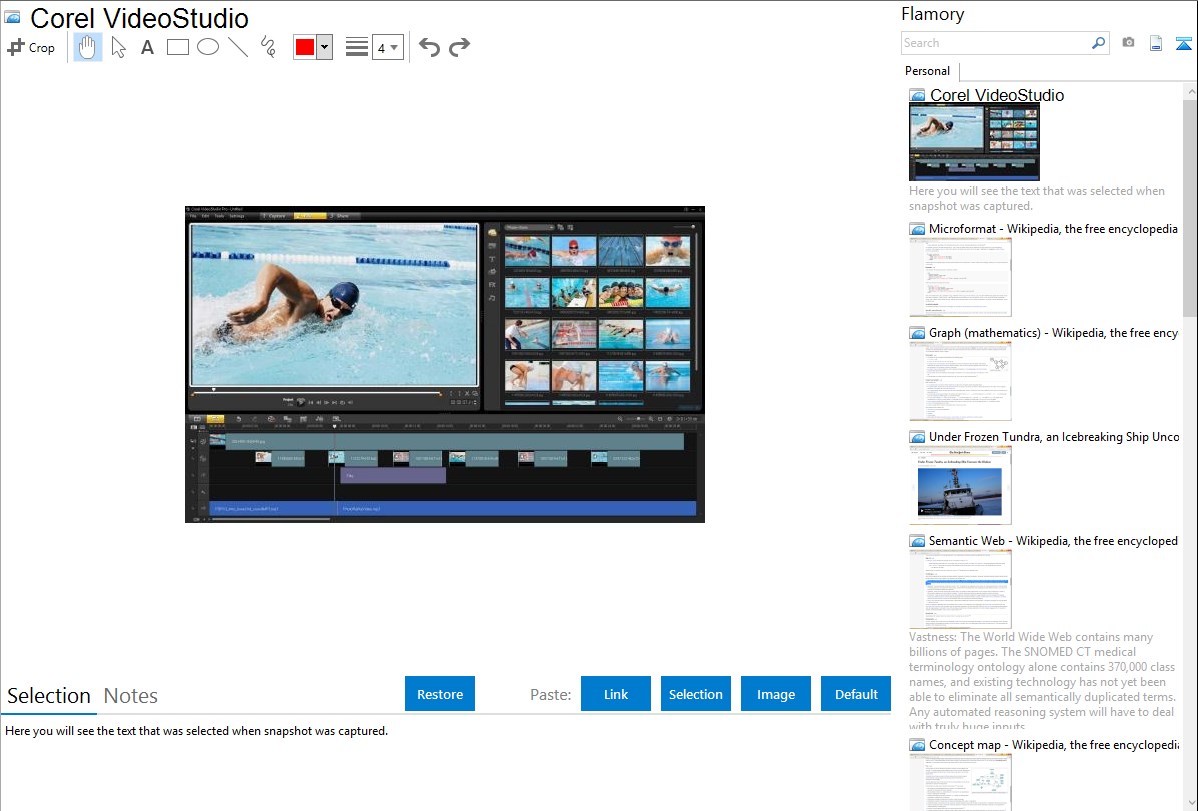Image resolution: width=1198 pixels, height=811 pixels.
Task: Click the app icon beside the main title
Action: pyautogui.click(x=12, y=18)
